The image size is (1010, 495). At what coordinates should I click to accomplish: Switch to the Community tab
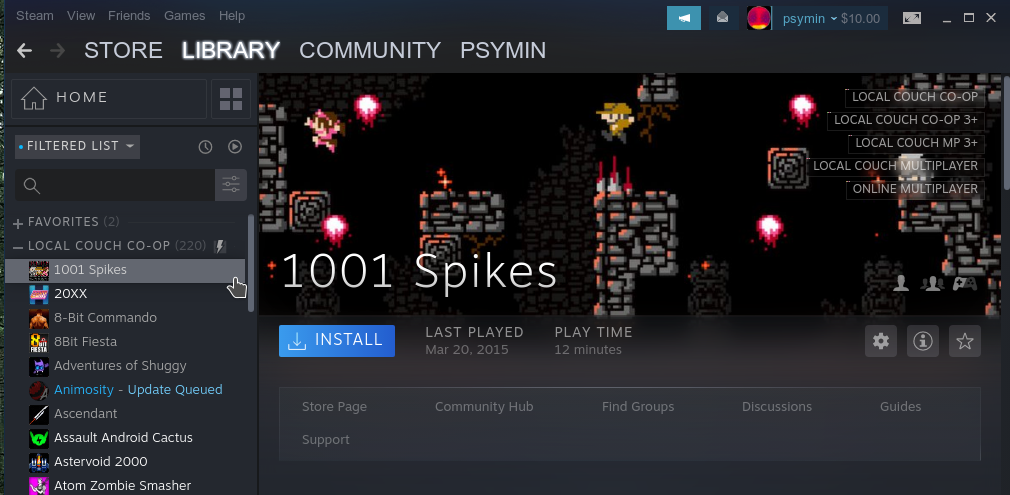(x=370, y=50)
